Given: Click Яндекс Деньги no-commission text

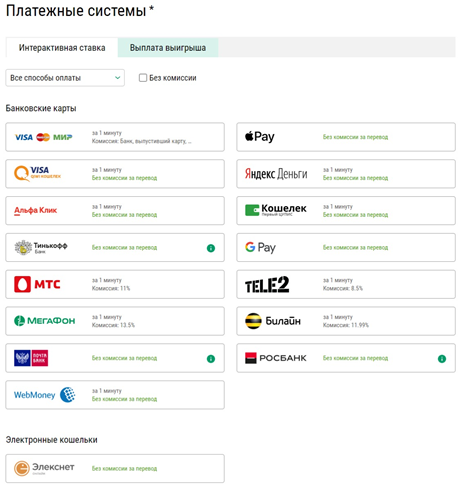Looking at the screenshot, I should [x=355, y=178].
